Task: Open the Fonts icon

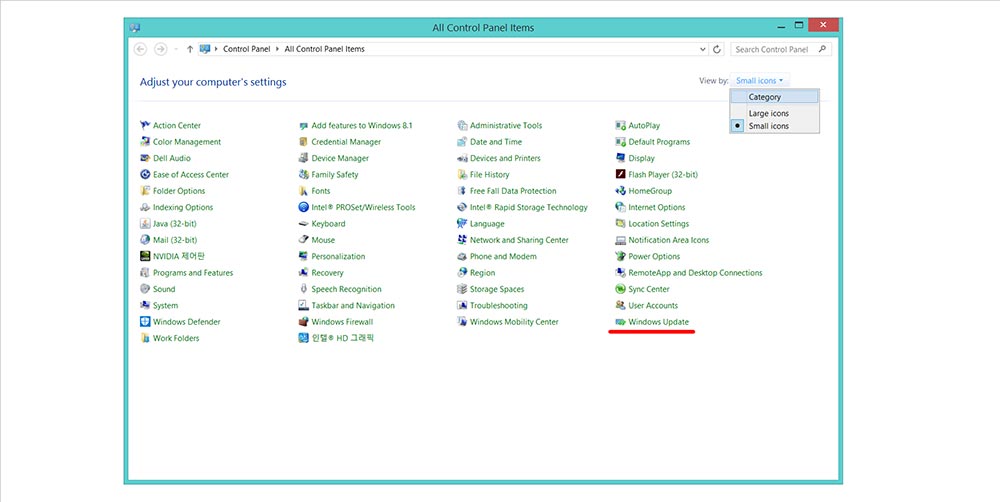Action: point(304,191)
